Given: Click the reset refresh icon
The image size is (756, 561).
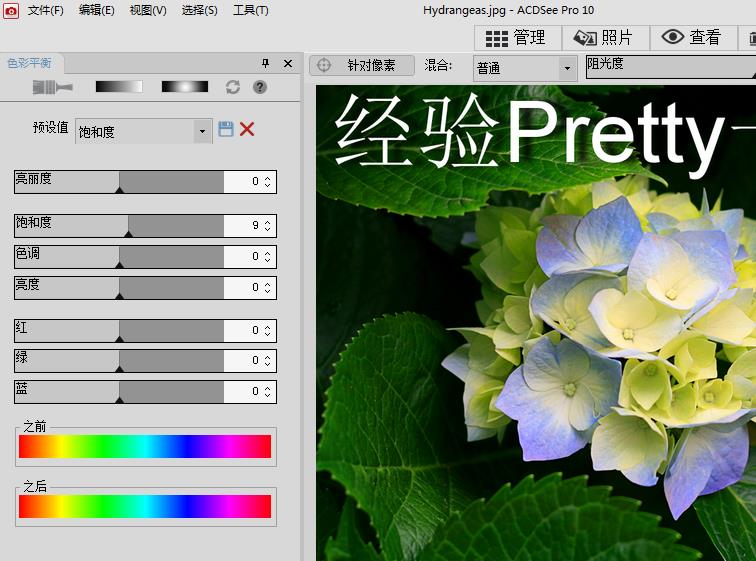Looking at the screenshot, I should coord(233,87).
